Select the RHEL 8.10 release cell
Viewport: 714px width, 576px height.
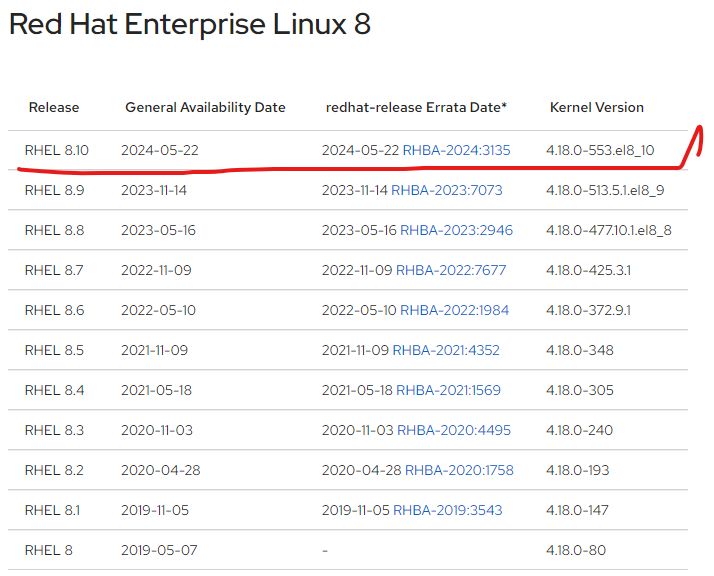56,150
